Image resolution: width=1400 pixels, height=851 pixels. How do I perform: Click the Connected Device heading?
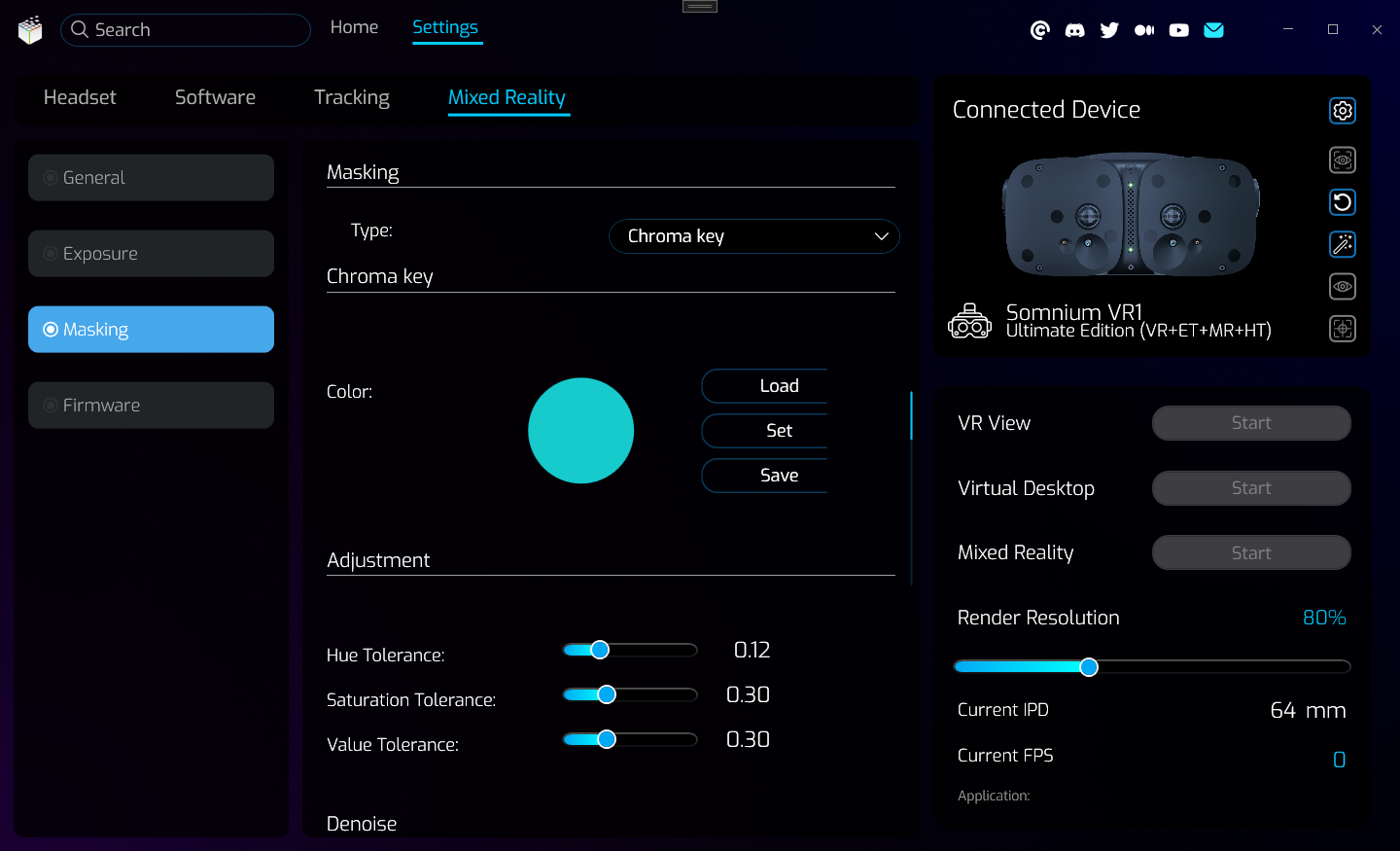(x=1046, y=110)
